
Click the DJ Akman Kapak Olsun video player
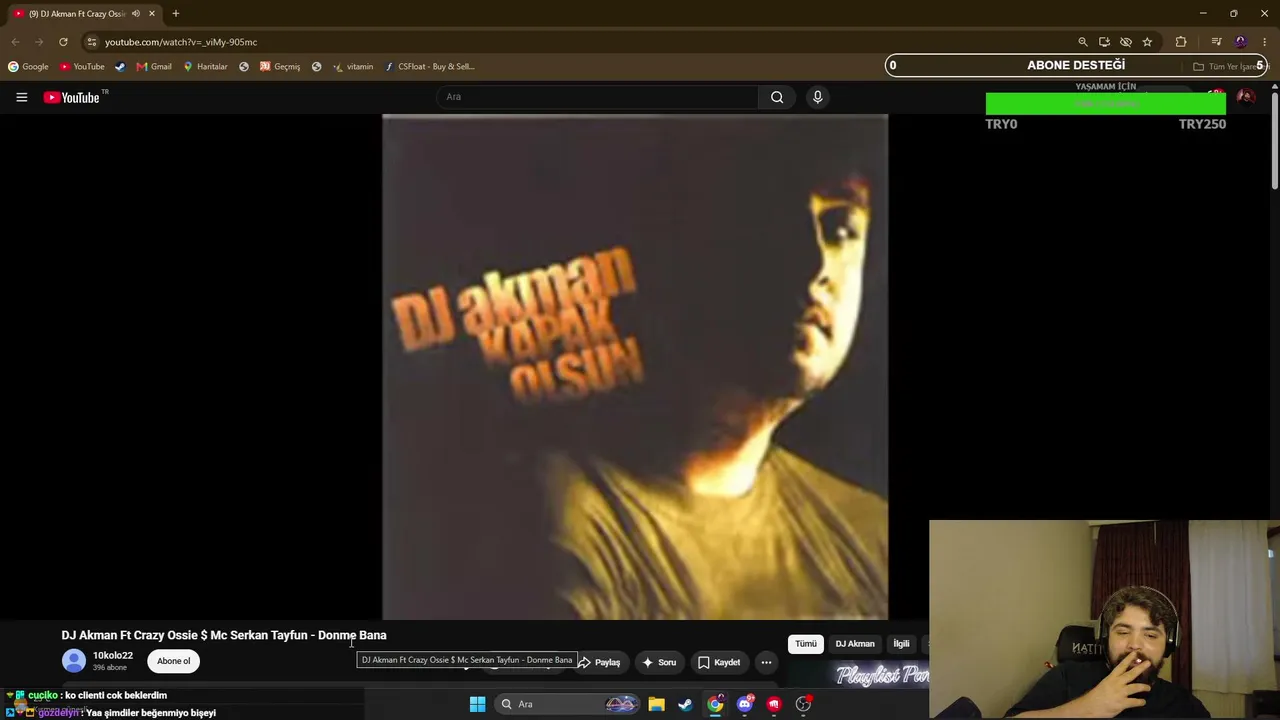[x=635, y=367]
